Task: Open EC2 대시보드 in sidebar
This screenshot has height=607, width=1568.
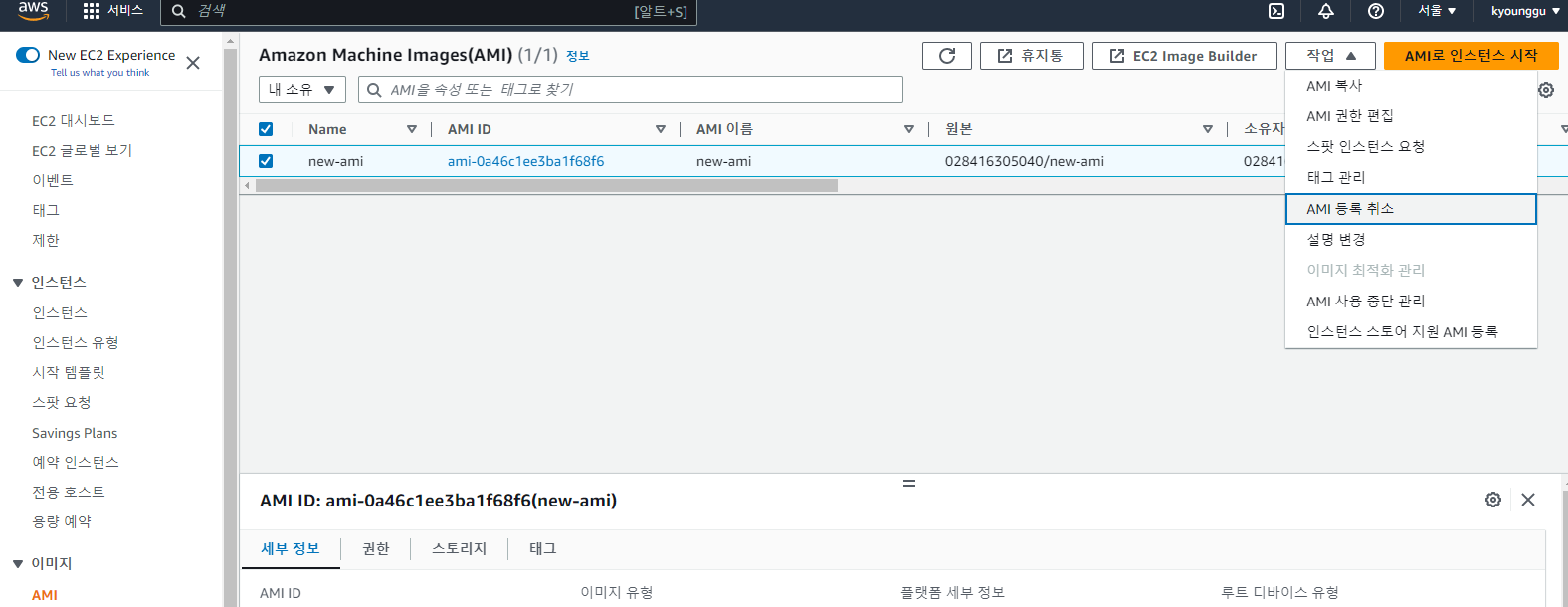Action: (74, 121)
